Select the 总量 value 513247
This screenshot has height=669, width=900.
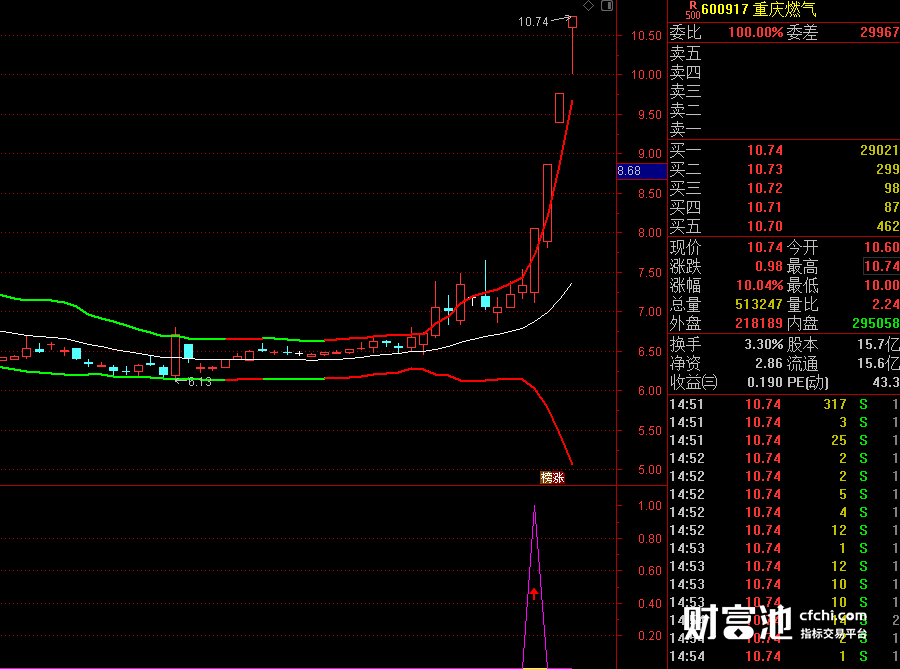click(x=759, y=304)
